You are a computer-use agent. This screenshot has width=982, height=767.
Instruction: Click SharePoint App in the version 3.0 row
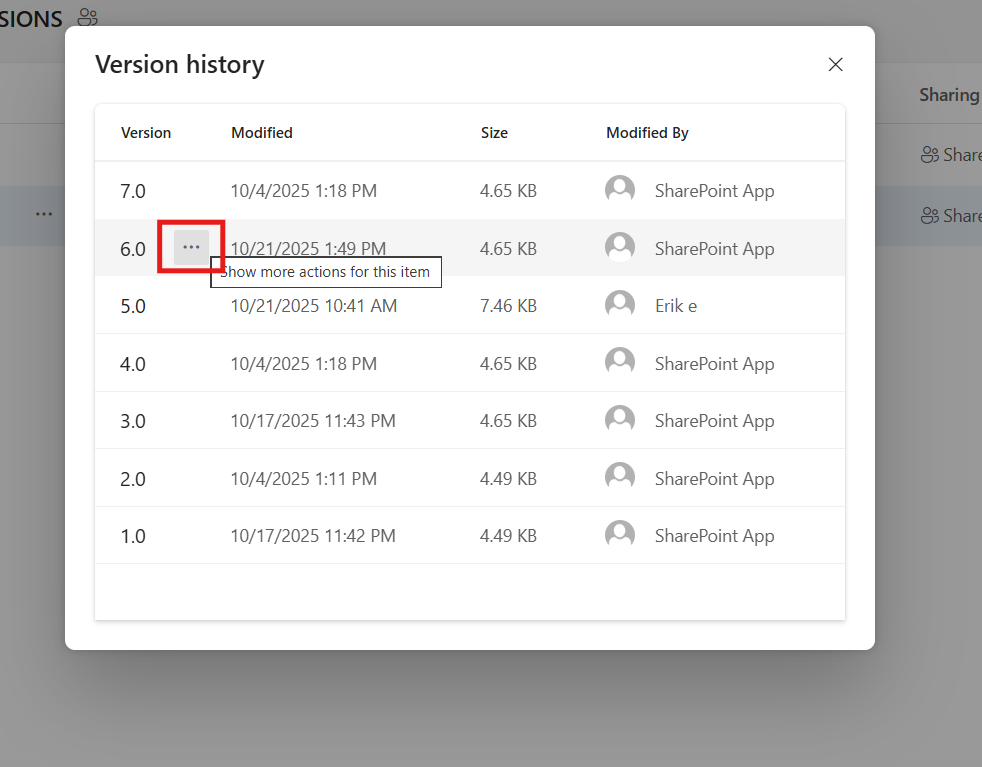(x=715, y=421)
